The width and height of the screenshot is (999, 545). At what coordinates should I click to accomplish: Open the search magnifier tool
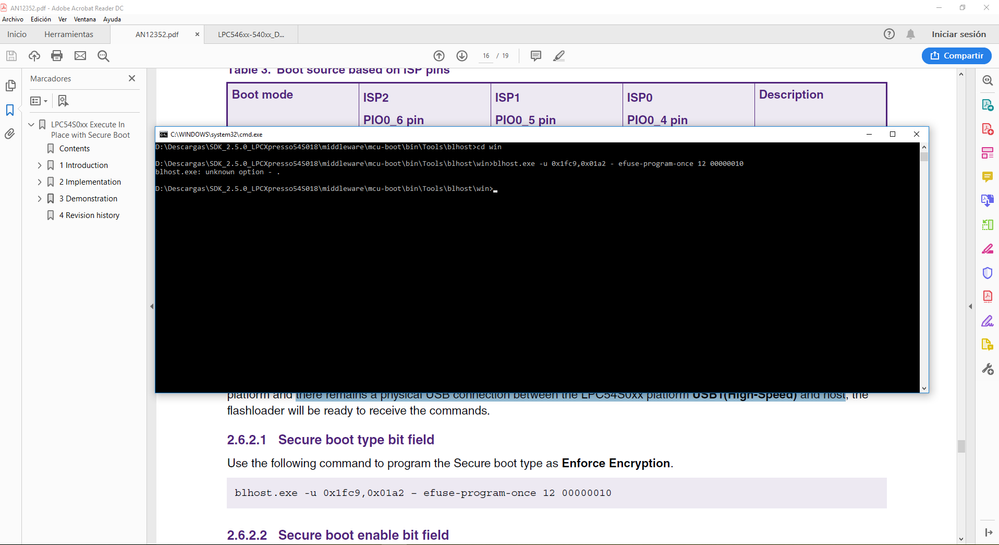103,56
